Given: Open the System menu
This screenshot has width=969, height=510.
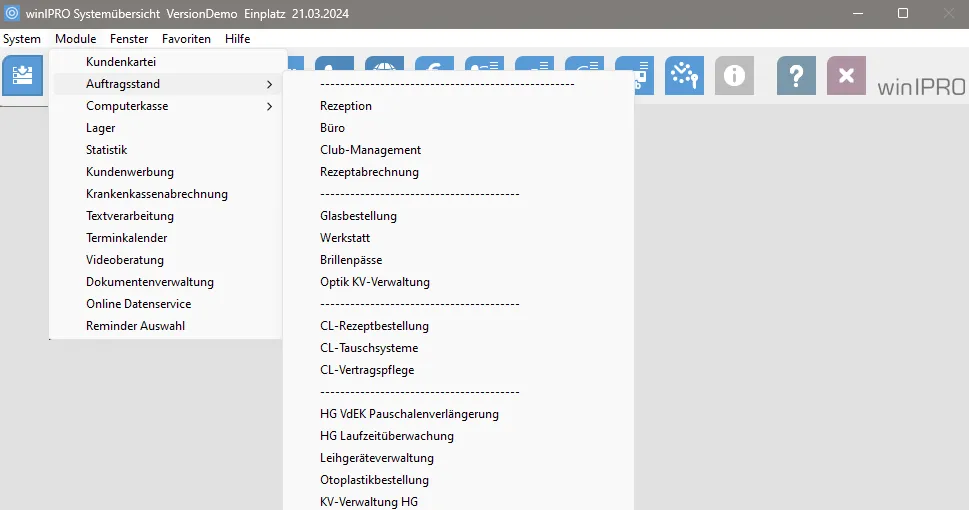Looking at the screenshot, I should point(22,39).
